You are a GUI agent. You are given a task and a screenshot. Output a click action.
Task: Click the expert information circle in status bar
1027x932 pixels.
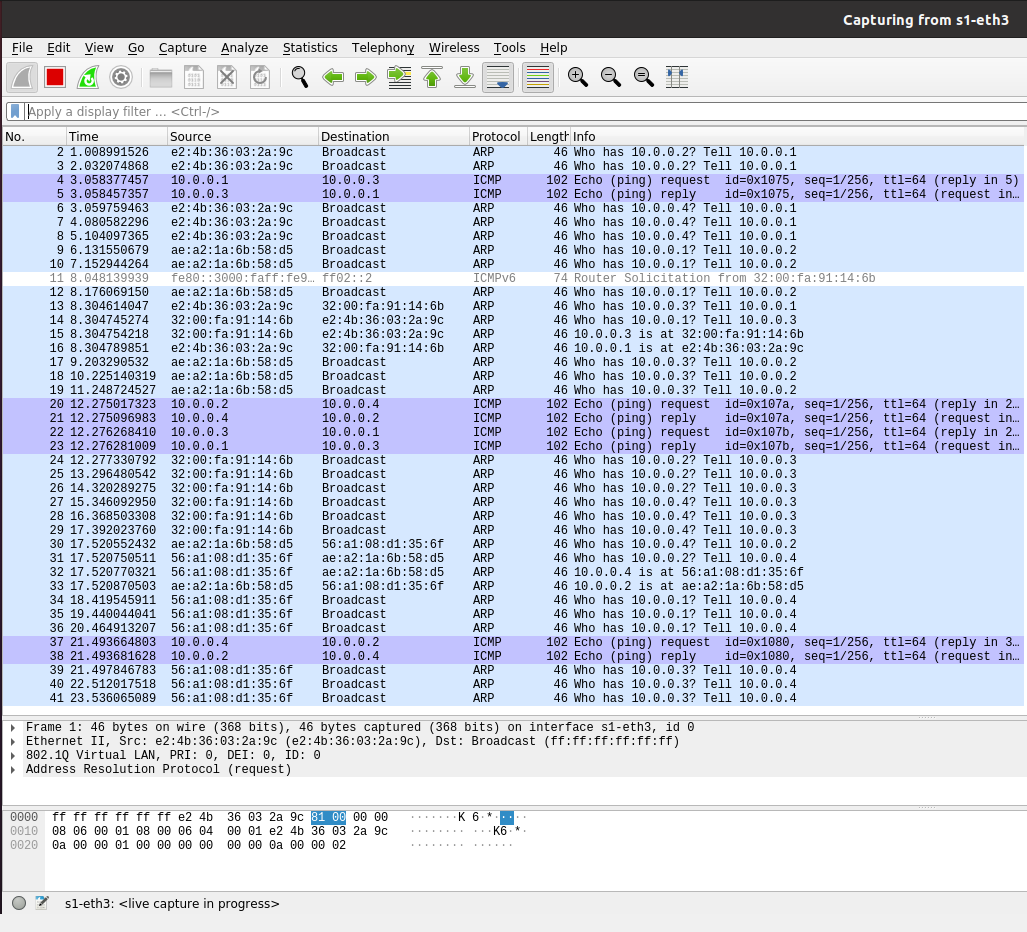[19, 903]
